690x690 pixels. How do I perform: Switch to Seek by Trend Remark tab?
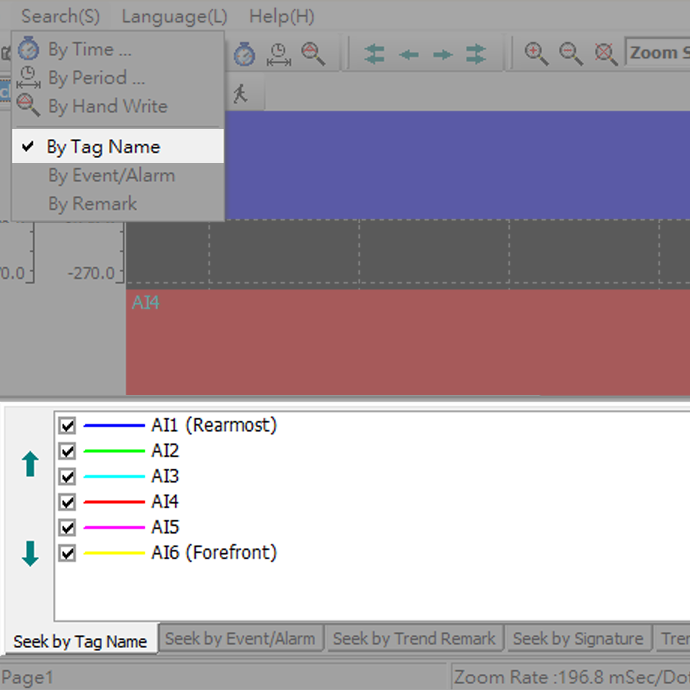click(x=414, y=638)
